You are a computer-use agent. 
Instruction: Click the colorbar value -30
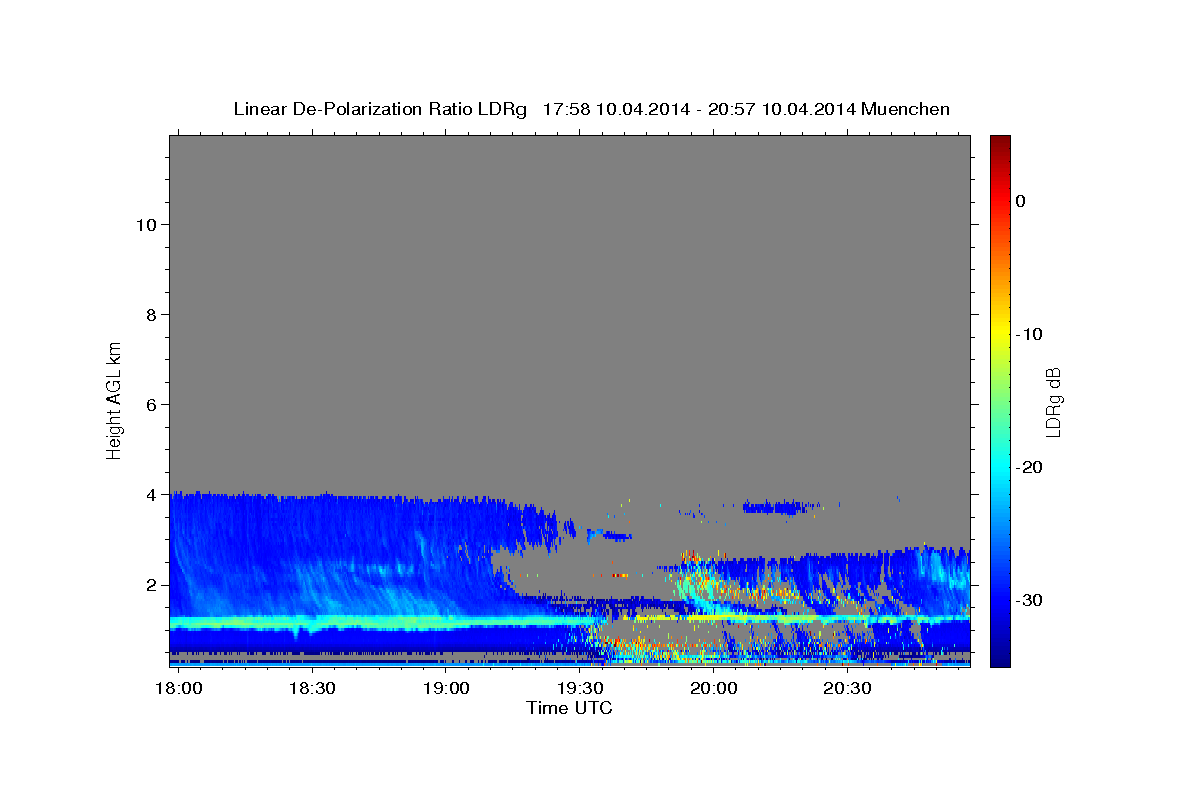pyautogui.click(x=1030, y=600)
